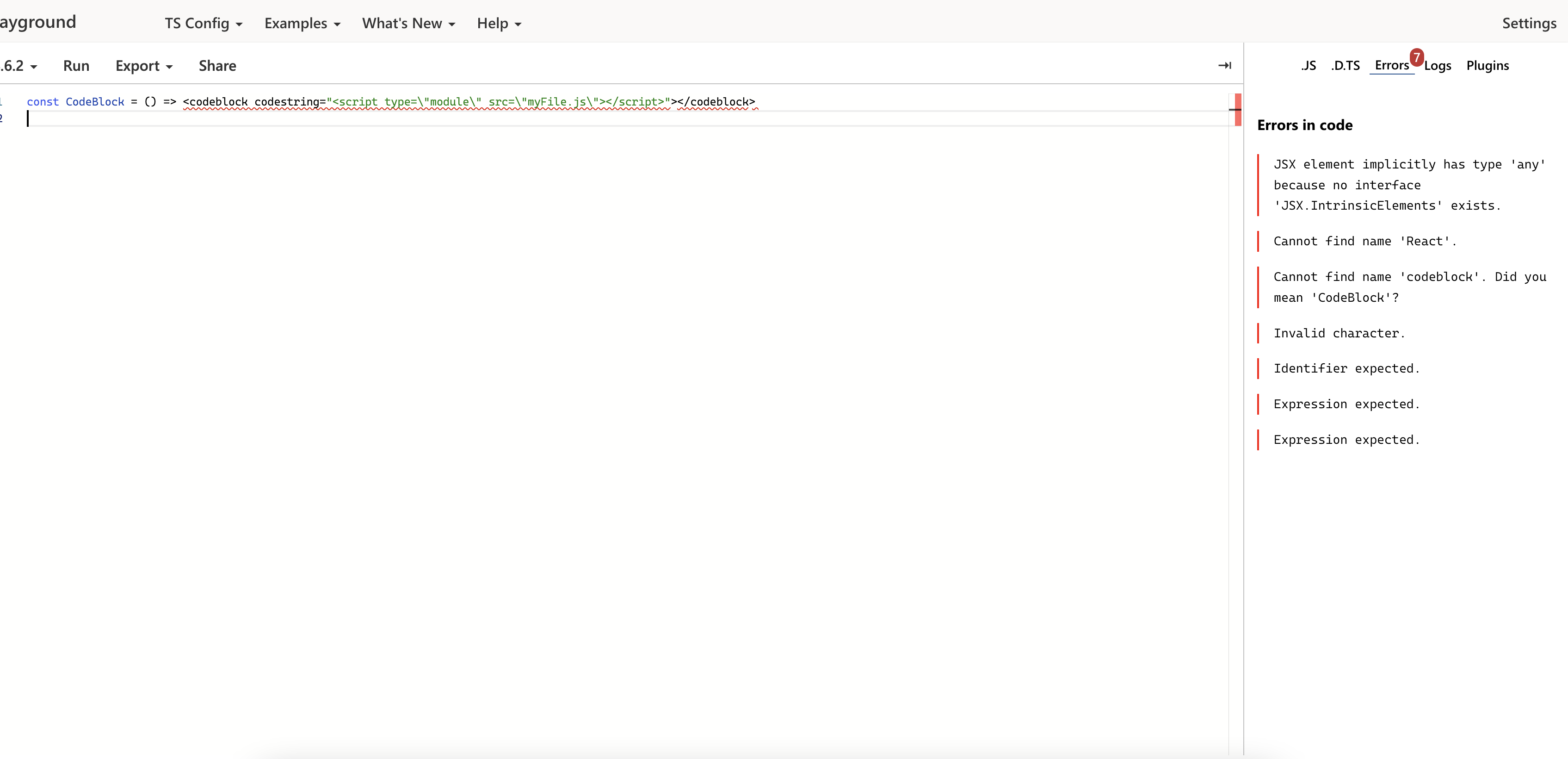Switch to the .JS tab

[1309, 65]
